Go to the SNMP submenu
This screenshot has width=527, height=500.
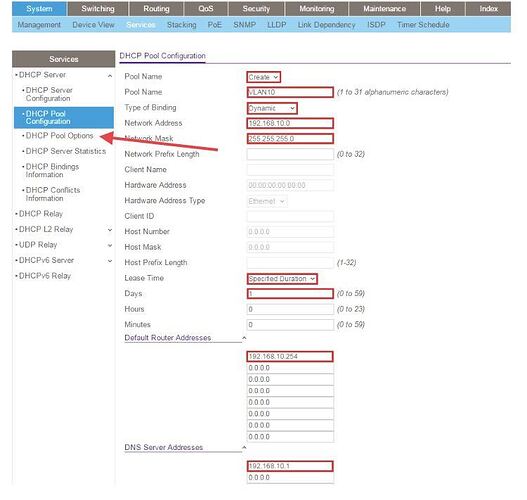[x=245, y=25]
